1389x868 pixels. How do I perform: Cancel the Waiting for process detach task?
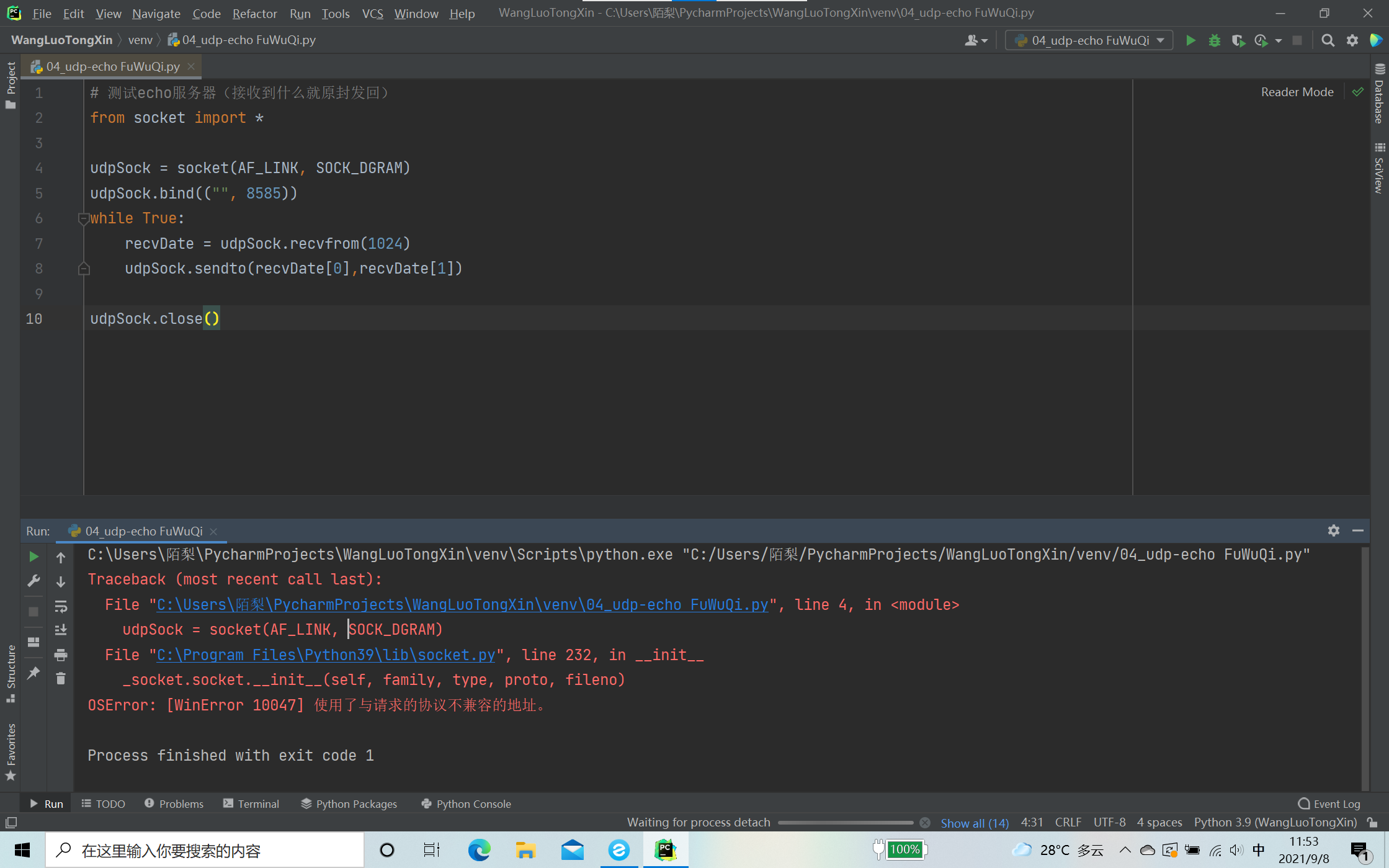click(x=924, y=823)
